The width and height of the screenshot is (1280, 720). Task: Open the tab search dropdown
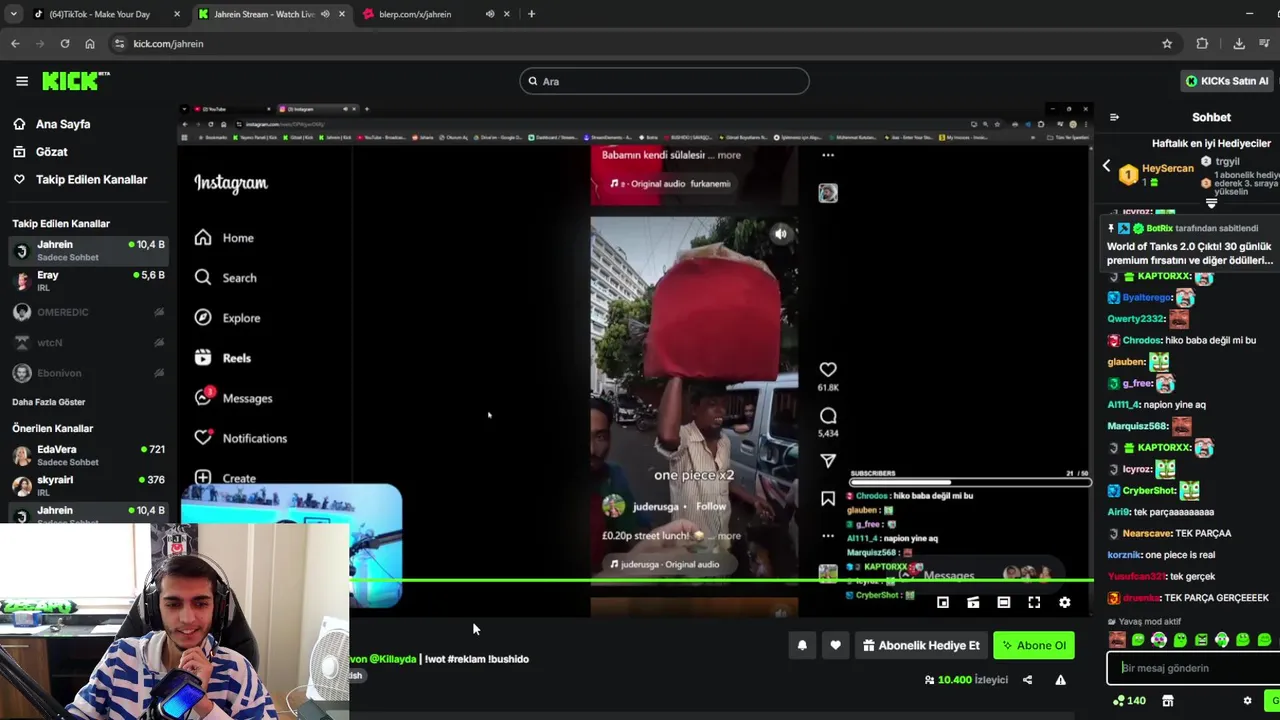(x=13, y=14)
